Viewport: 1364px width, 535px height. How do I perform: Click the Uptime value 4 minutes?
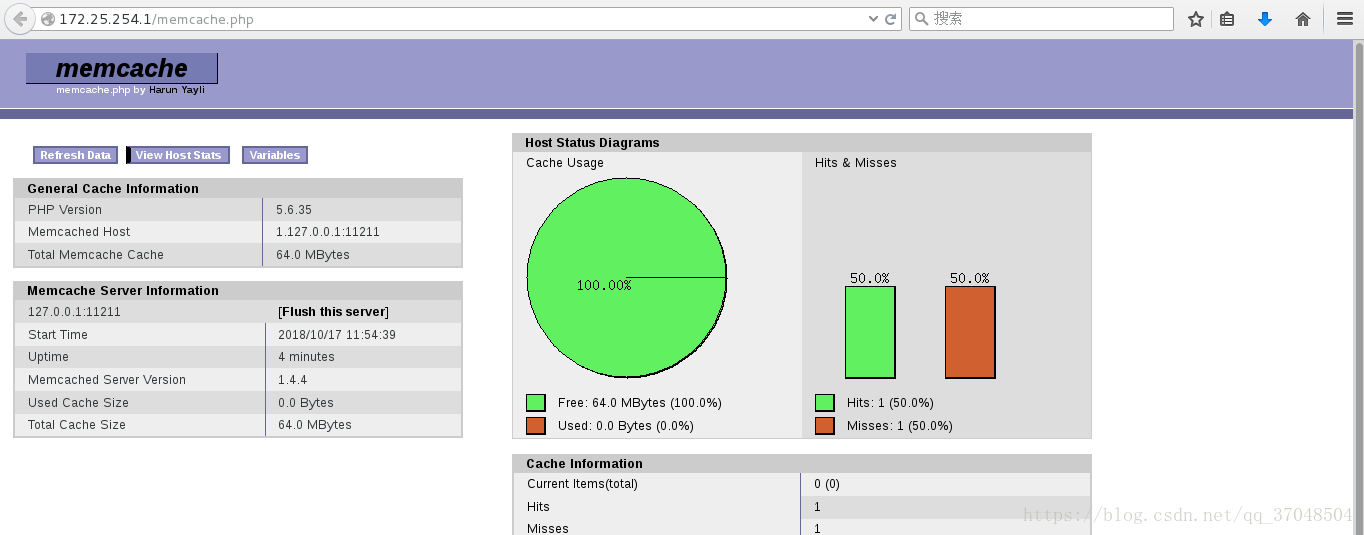(306, 357)
